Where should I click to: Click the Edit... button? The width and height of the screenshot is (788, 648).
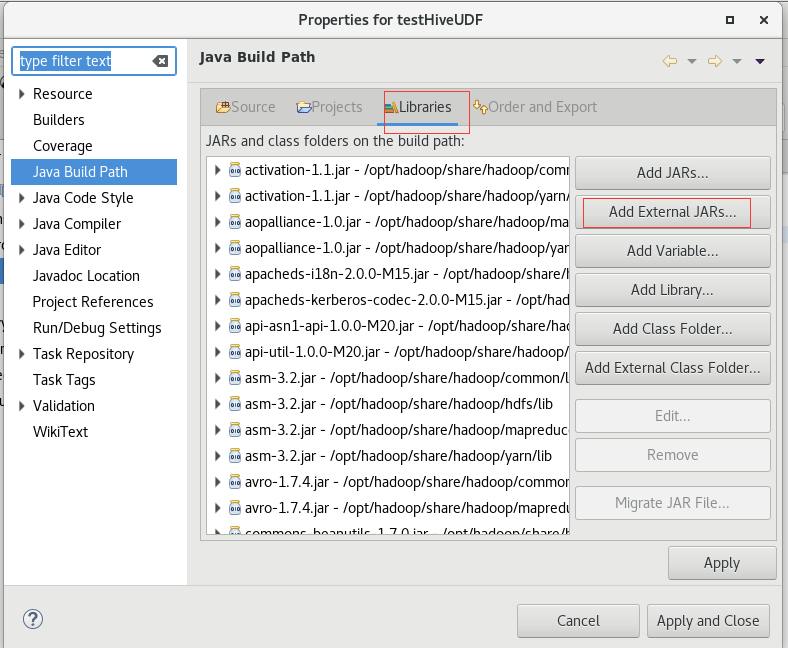672,416
